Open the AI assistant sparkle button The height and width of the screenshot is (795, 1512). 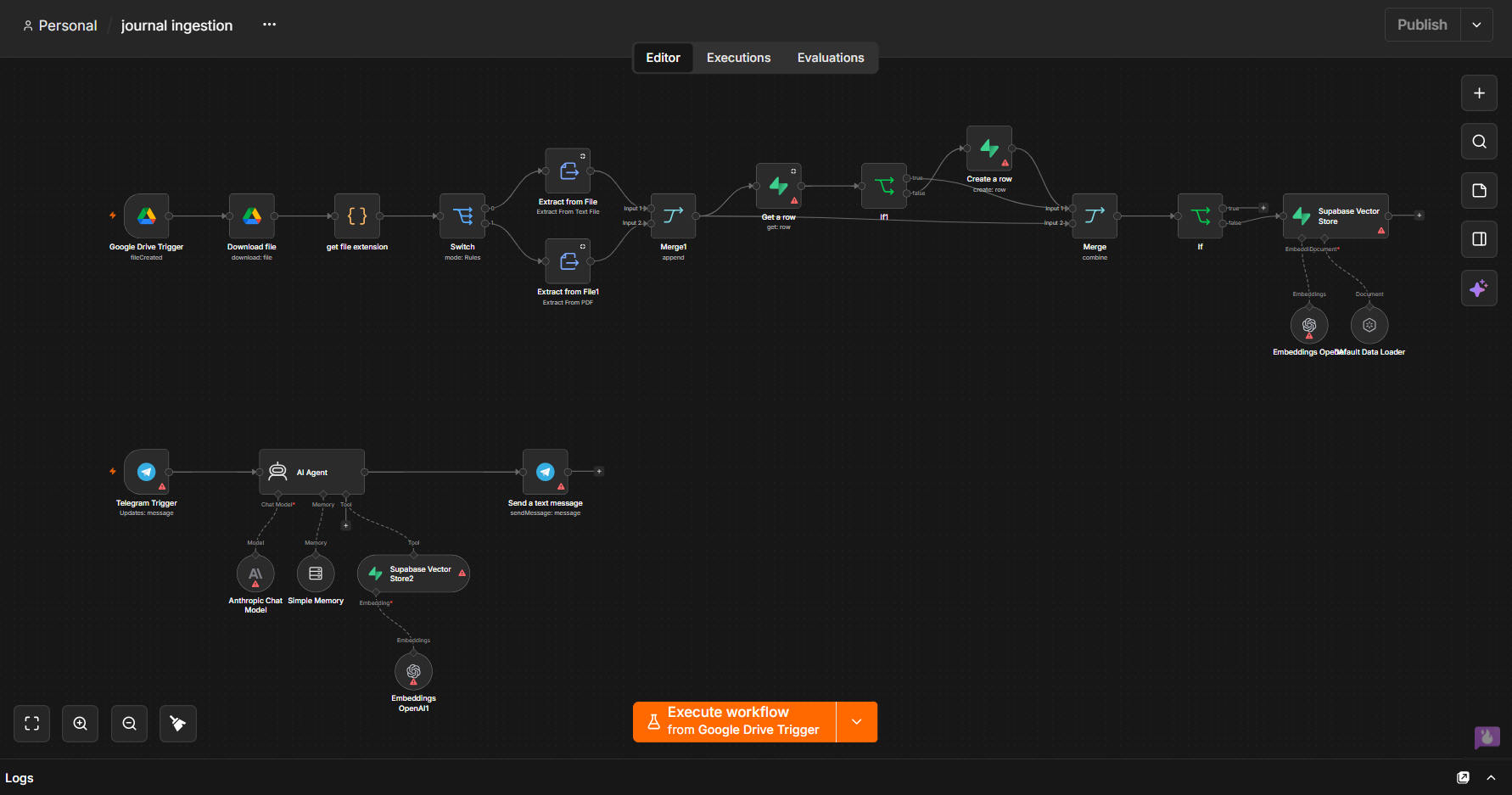(x=1479, y=288)
